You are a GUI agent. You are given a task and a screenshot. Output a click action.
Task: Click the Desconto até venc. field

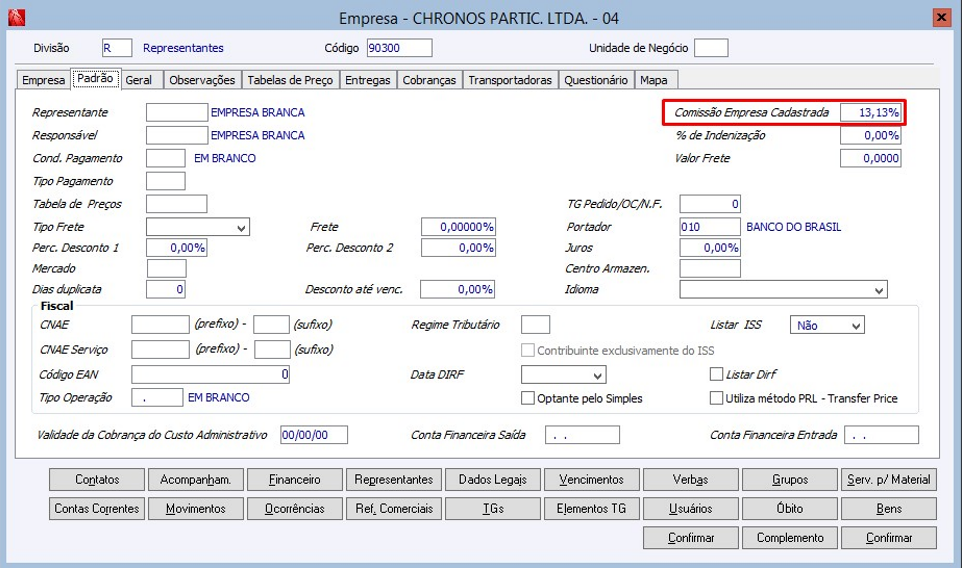(x=458, y=290)
